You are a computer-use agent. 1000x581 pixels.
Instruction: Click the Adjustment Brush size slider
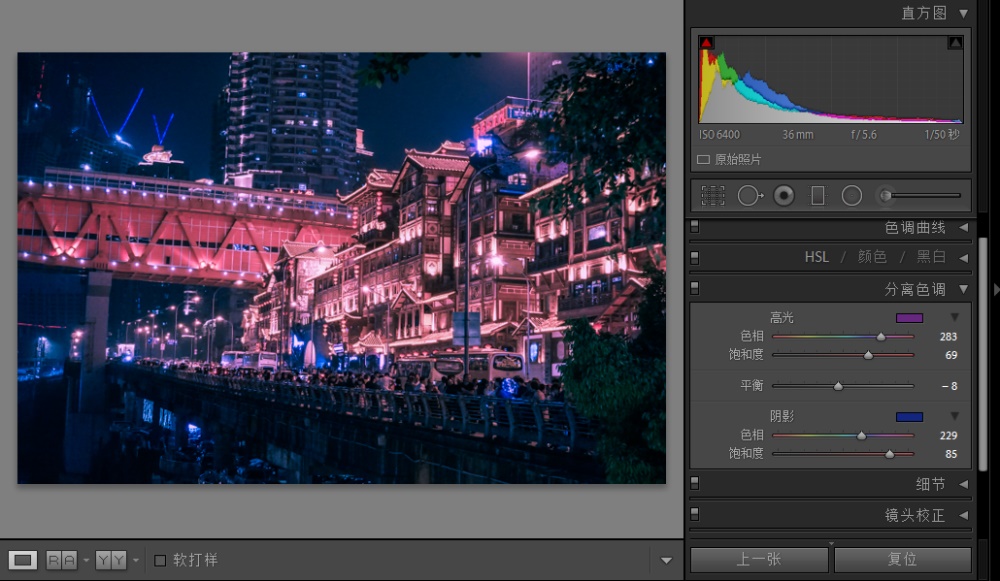(x=923, y=195)
